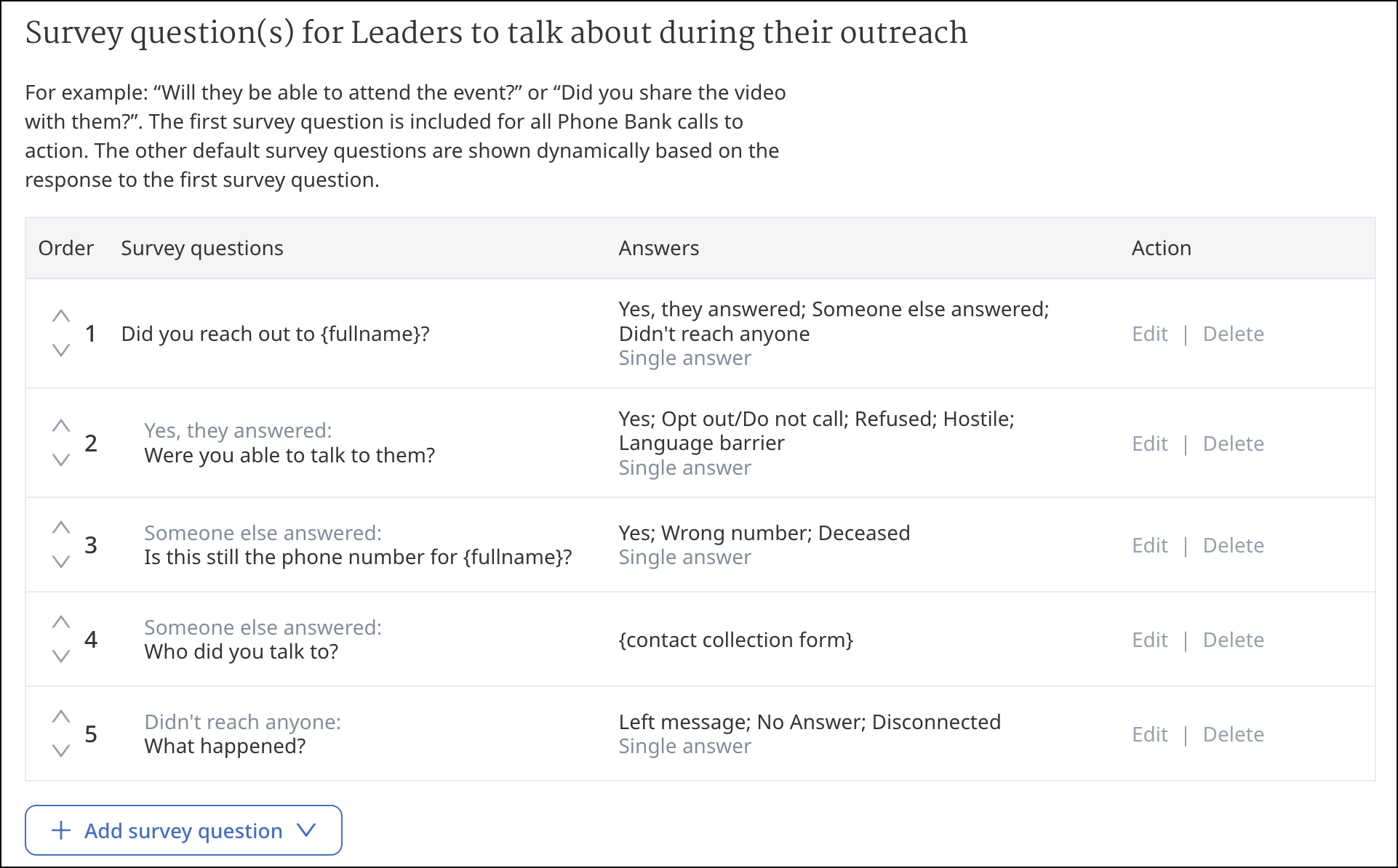Move question 3 up in order
The width and height of the screenshot is (1398, 868).
point(61,528)
